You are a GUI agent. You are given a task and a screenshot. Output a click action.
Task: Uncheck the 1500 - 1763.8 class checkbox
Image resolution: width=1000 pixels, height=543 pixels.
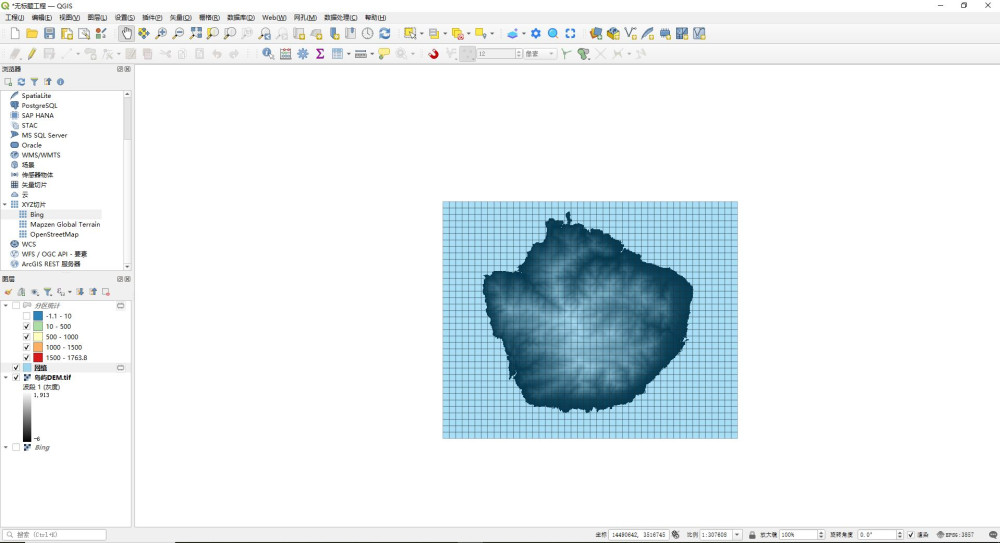(x=26, y=357)
